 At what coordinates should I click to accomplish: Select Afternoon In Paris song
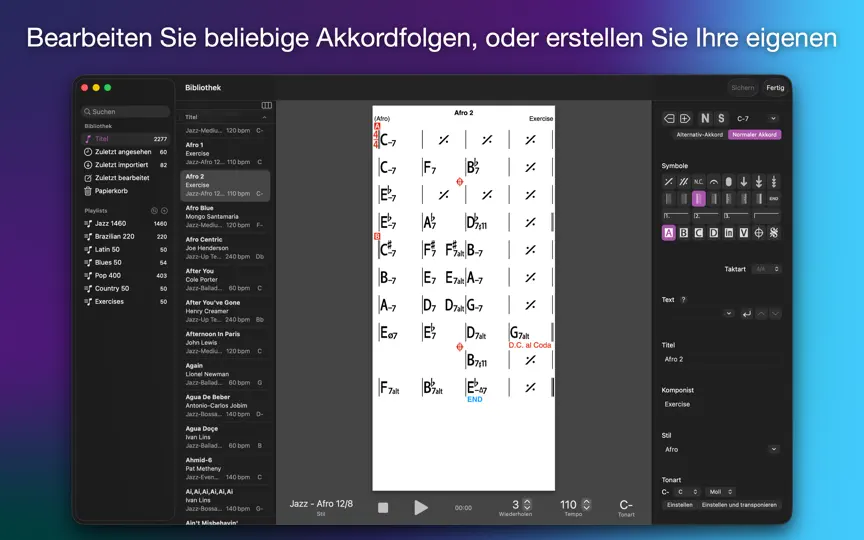pos(225,342)
